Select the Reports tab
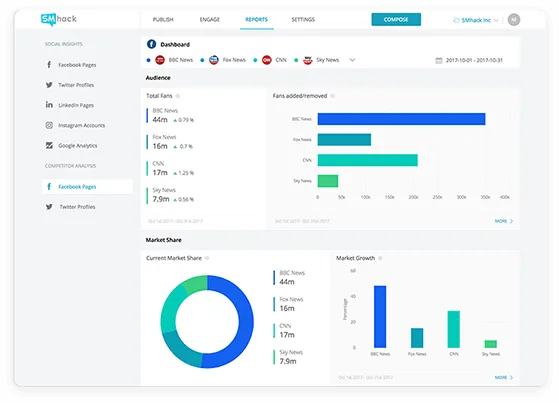 click(x=256, y=20)
